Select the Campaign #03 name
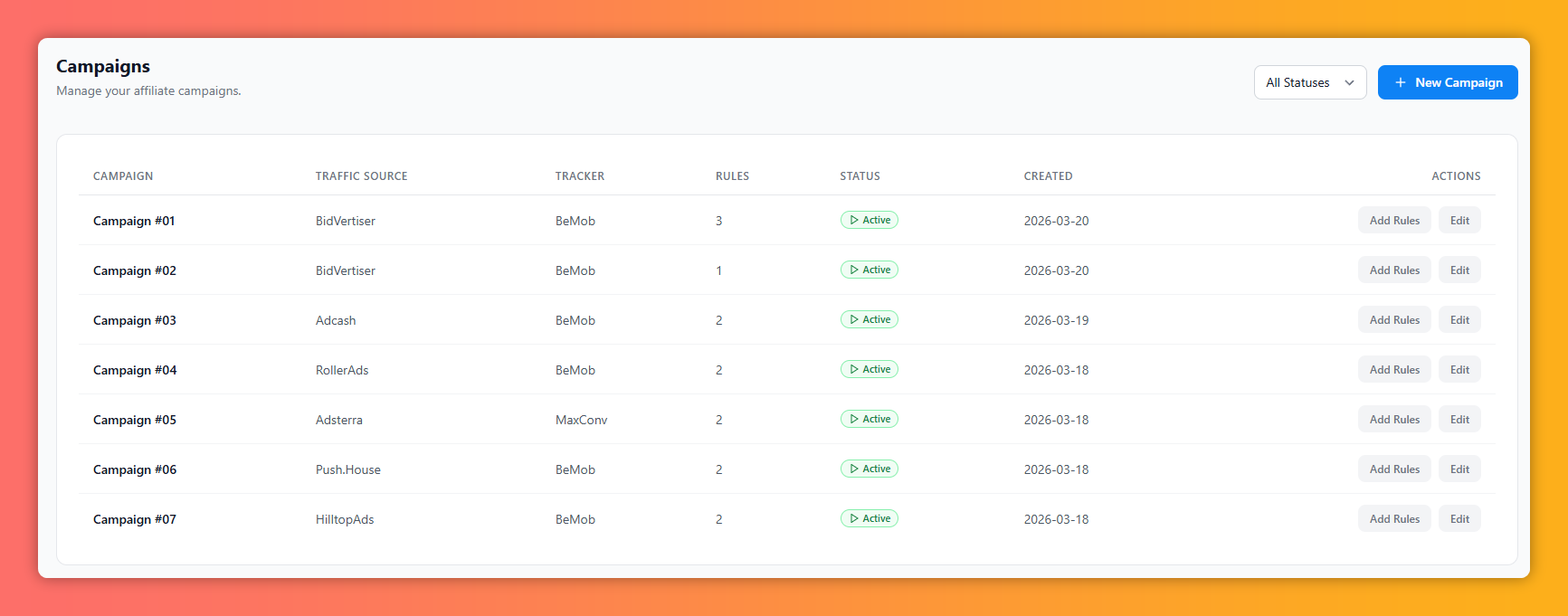Viewport: 1568px width, 616px height. [x=135, y=320]
